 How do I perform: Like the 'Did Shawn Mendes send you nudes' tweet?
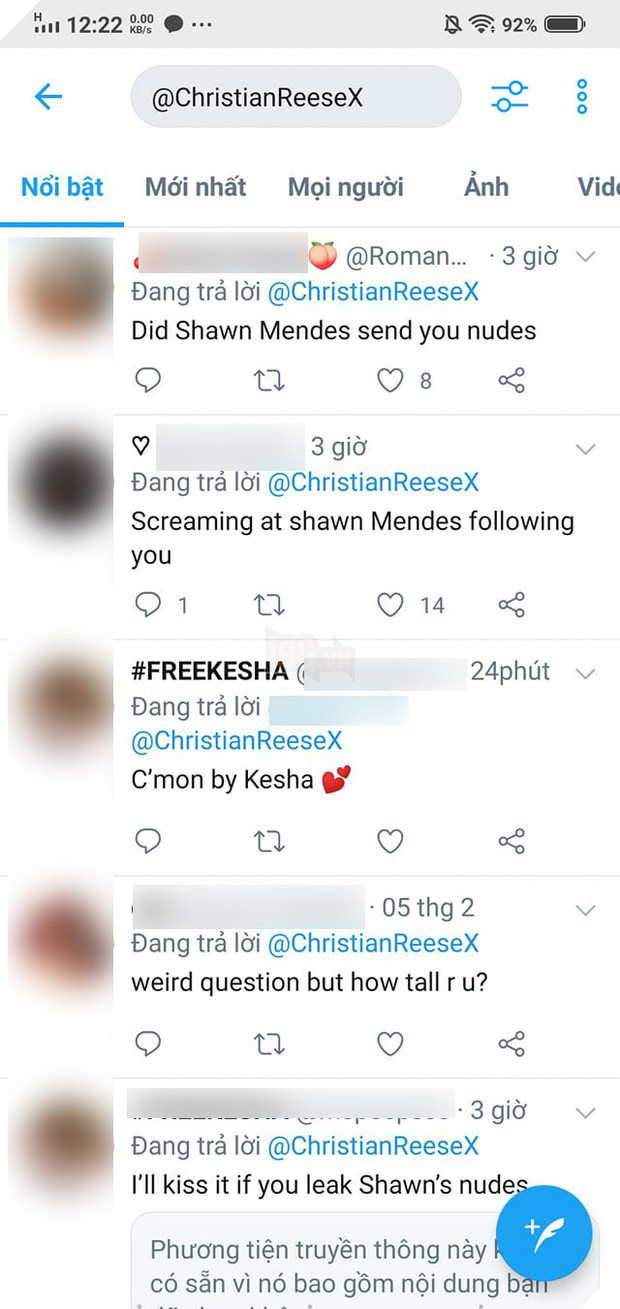pyautogui.click(x=389, y=380)
